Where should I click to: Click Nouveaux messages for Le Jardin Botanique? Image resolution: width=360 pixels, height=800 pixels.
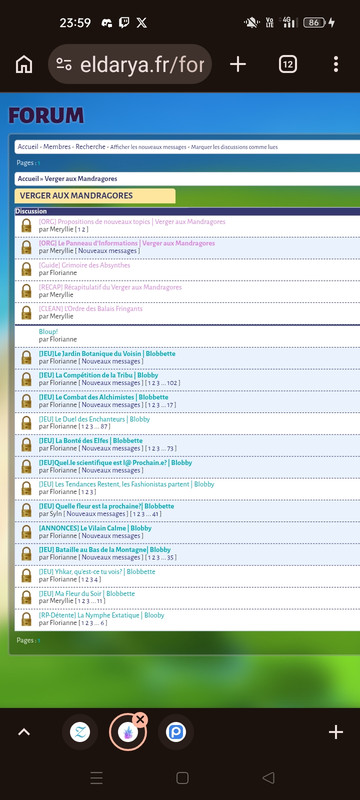click(111, 361)
